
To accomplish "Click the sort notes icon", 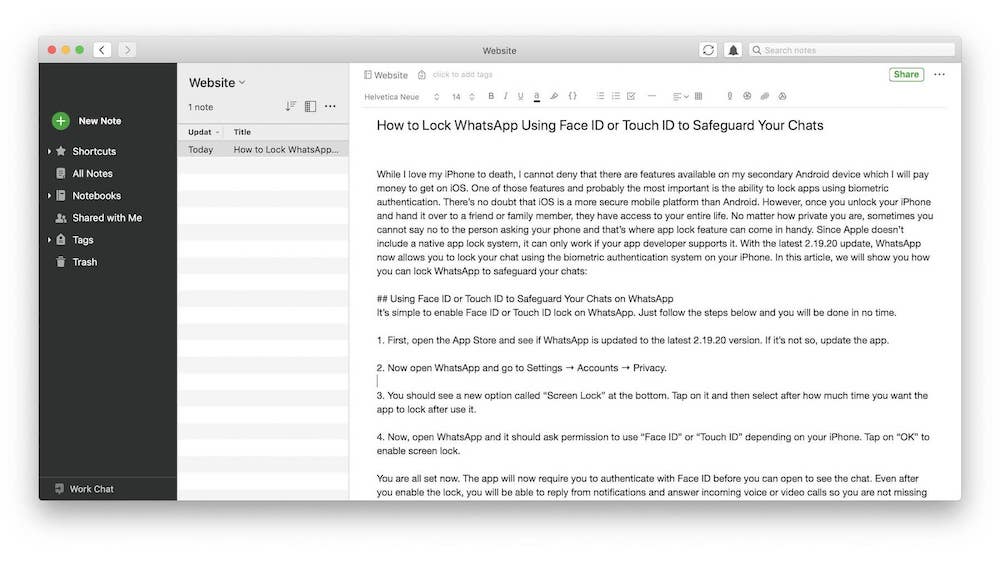I will (x=290, y=106).
